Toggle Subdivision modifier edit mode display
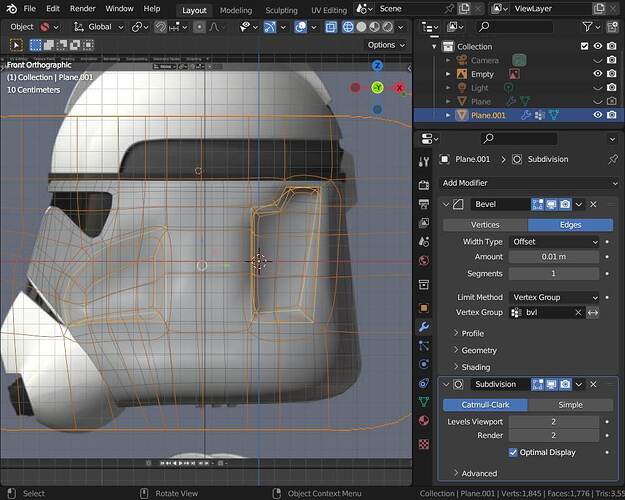Image resolution: width=625 pixels, height=500 pixels. coord(537,384)
